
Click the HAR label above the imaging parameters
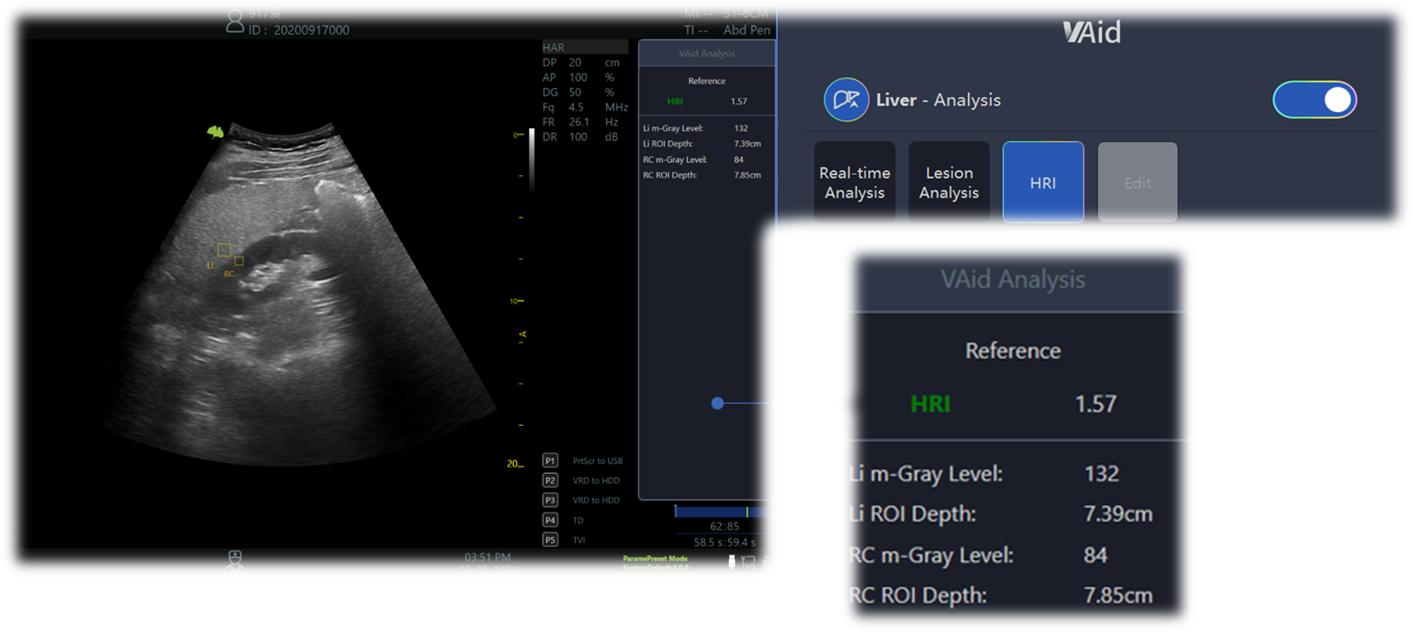(x=585, y=47)
